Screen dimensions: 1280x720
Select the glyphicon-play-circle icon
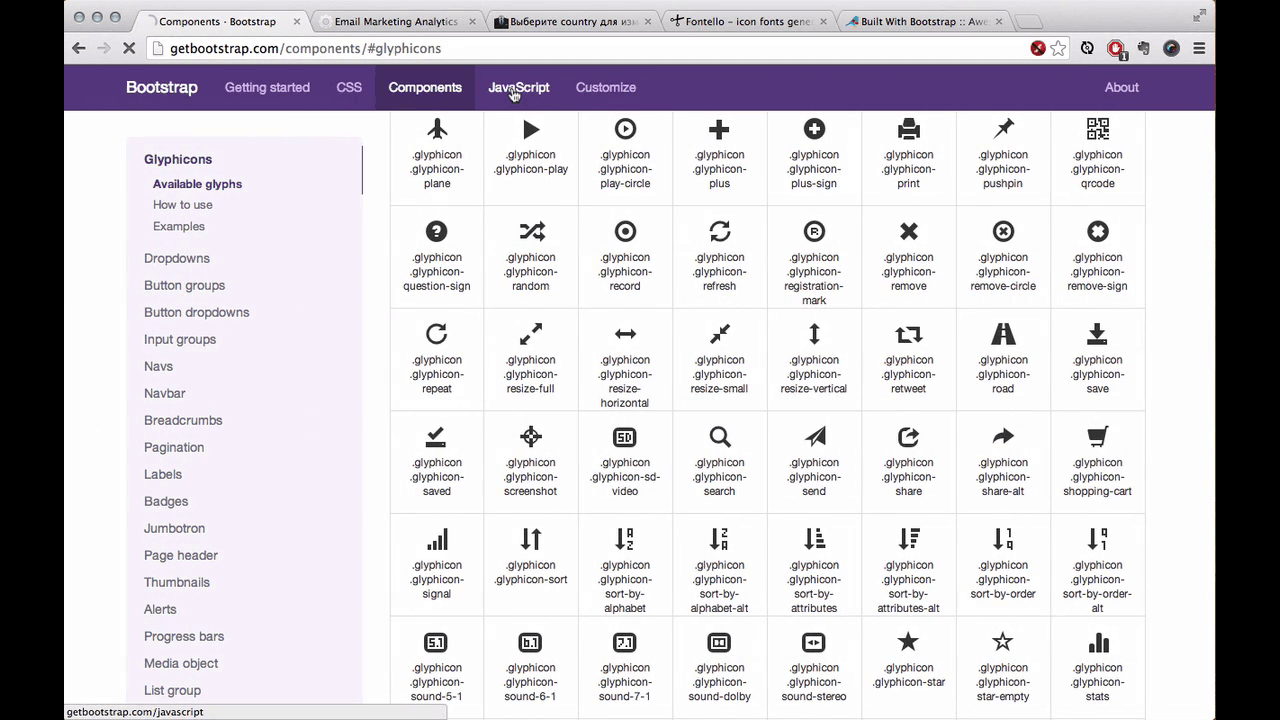[625, 129]
